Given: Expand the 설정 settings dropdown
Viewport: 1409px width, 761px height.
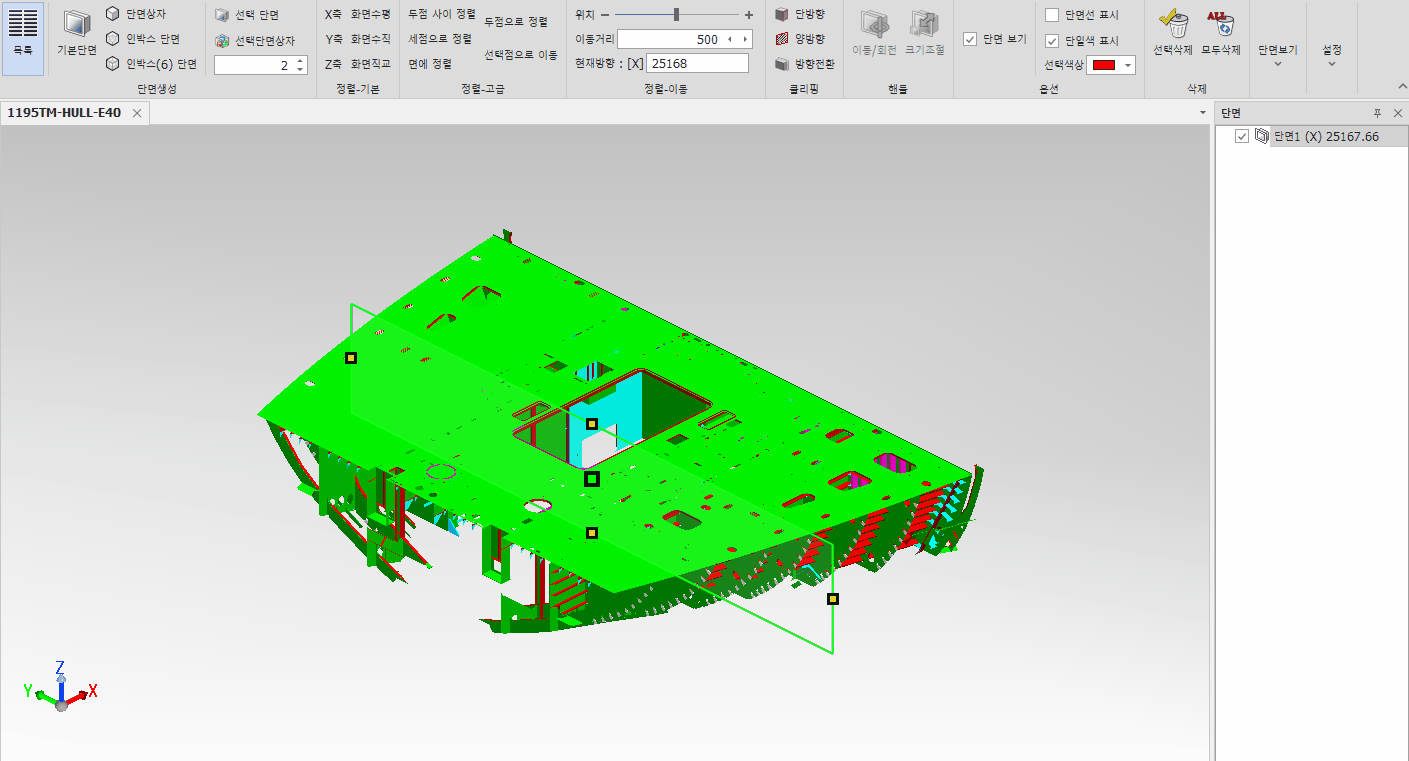Looking at the screenshot, I should point(1331,56).
